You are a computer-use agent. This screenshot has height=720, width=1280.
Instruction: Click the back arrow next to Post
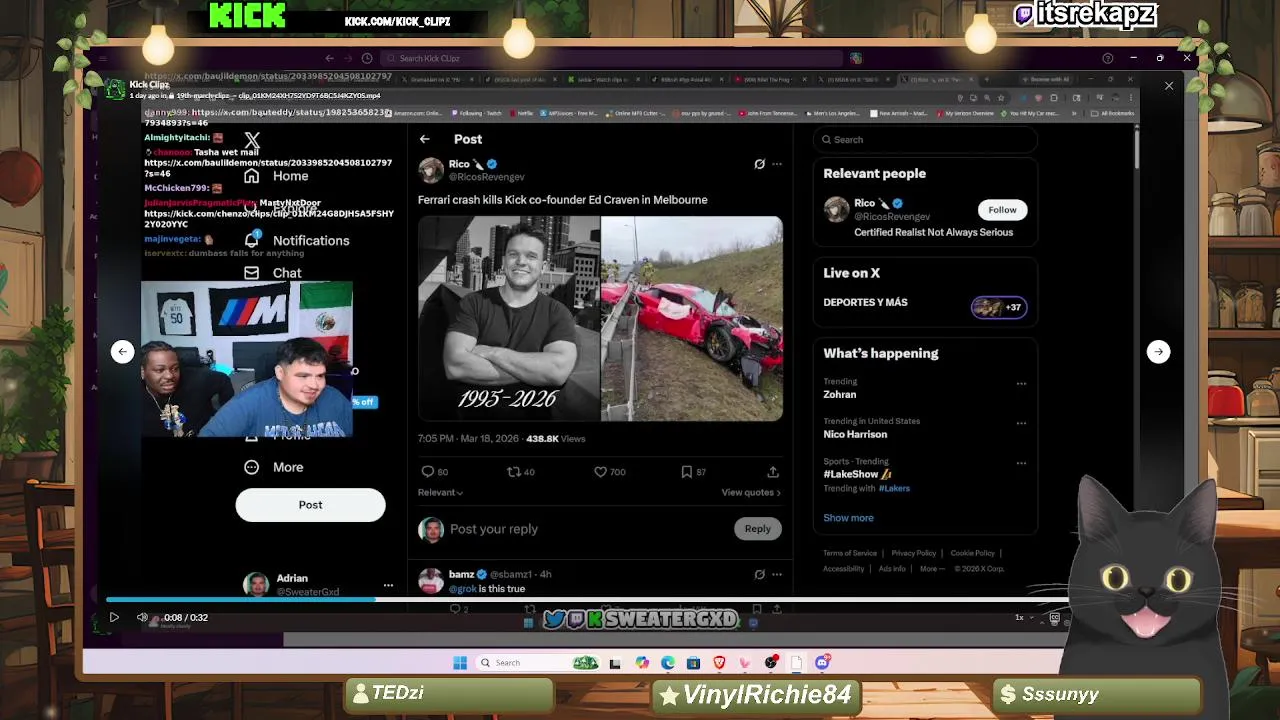[424, 140]
